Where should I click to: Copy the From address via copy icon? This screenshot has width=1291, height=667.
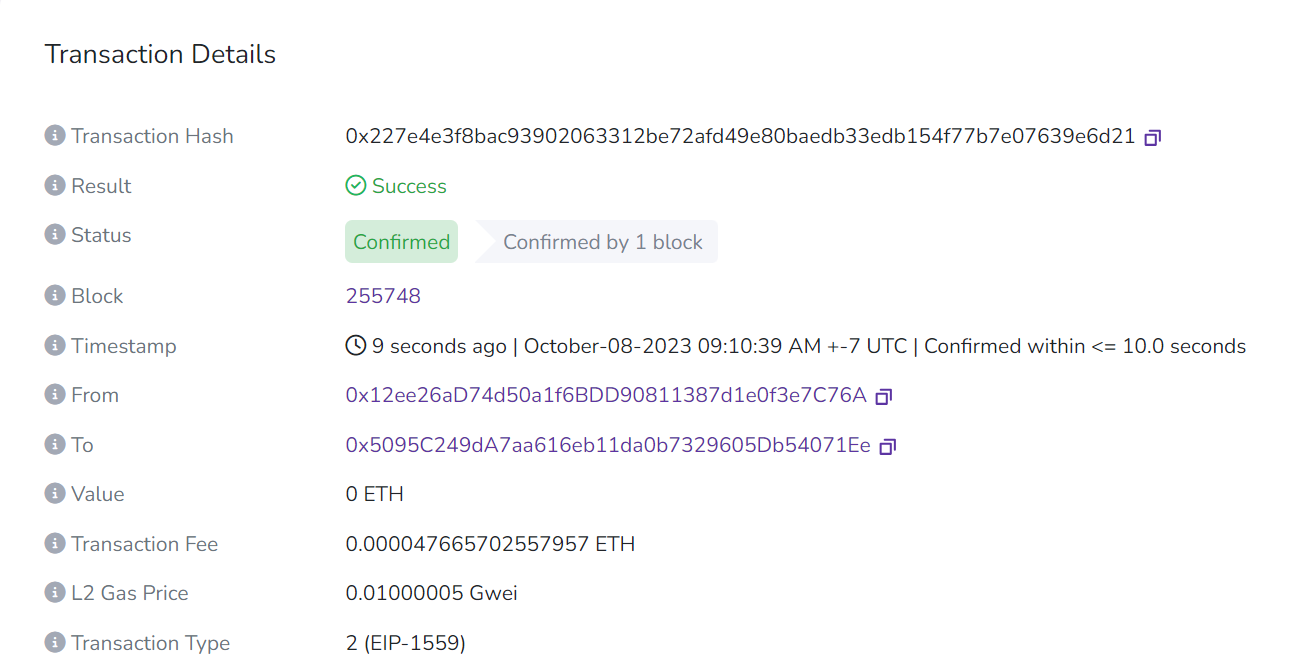point(882,395)
